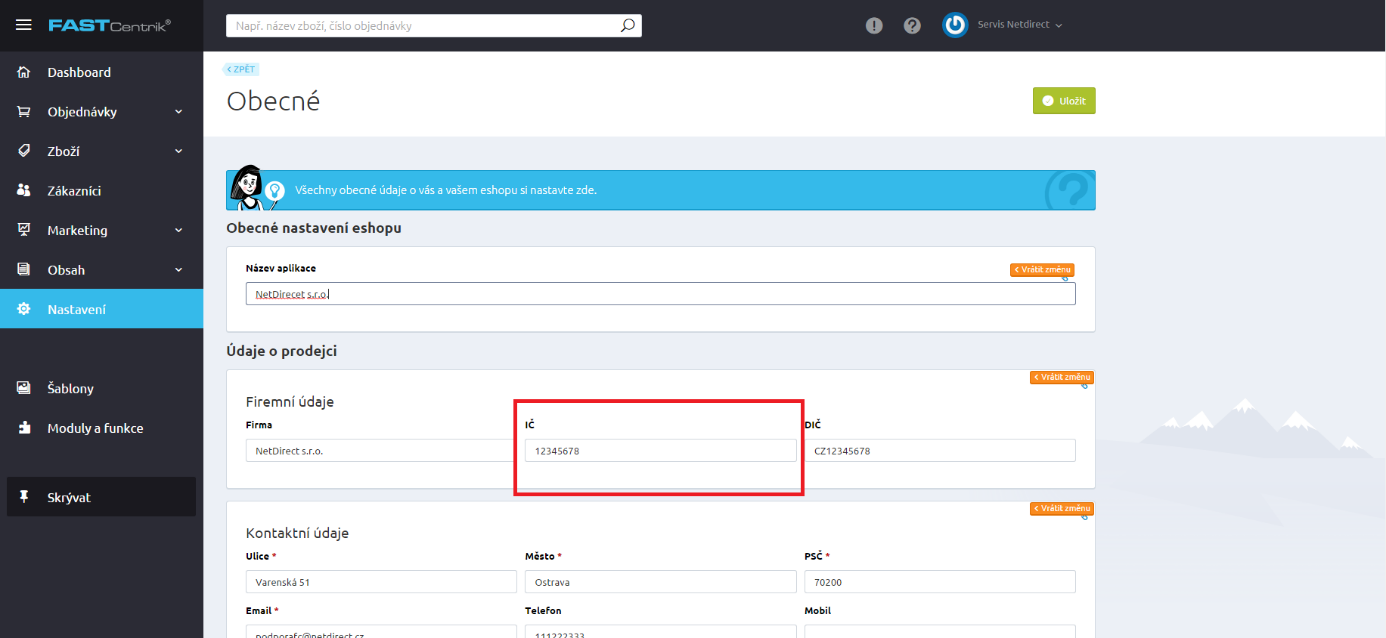
Task: Click the Dashboard home icon
Action: (24, 72)
